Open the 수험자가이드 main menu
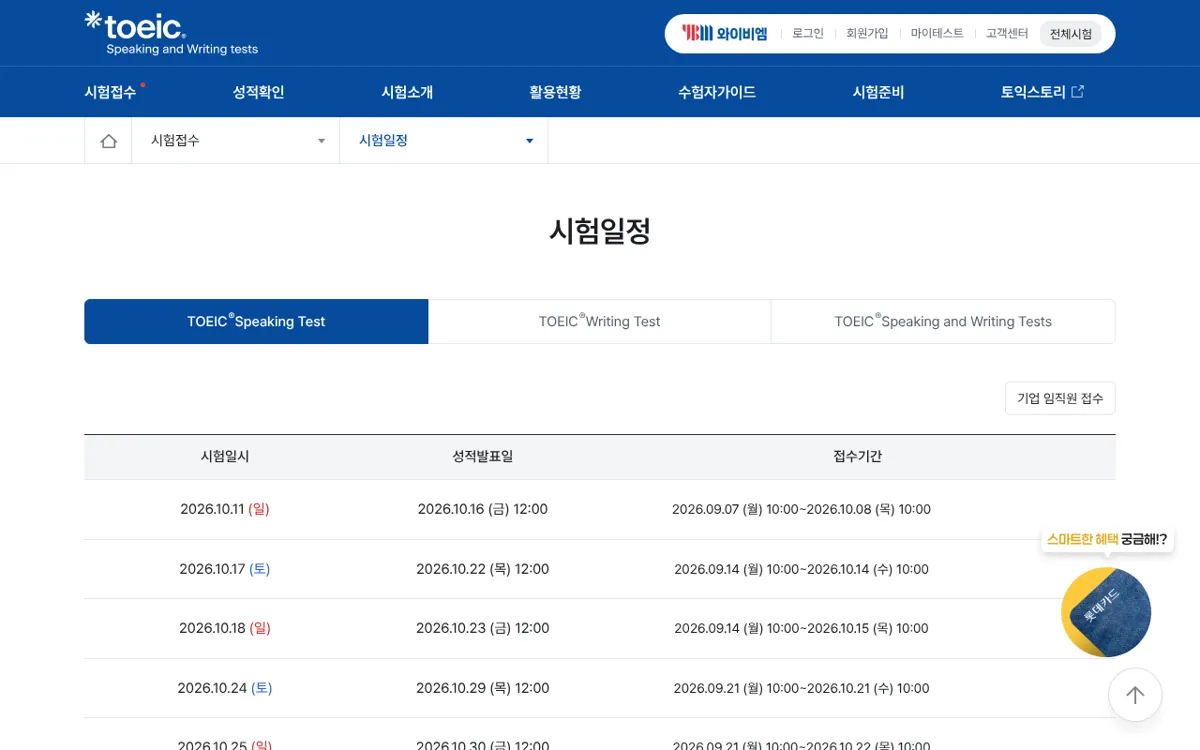The image size is (1200, 750). coord(717,92)
